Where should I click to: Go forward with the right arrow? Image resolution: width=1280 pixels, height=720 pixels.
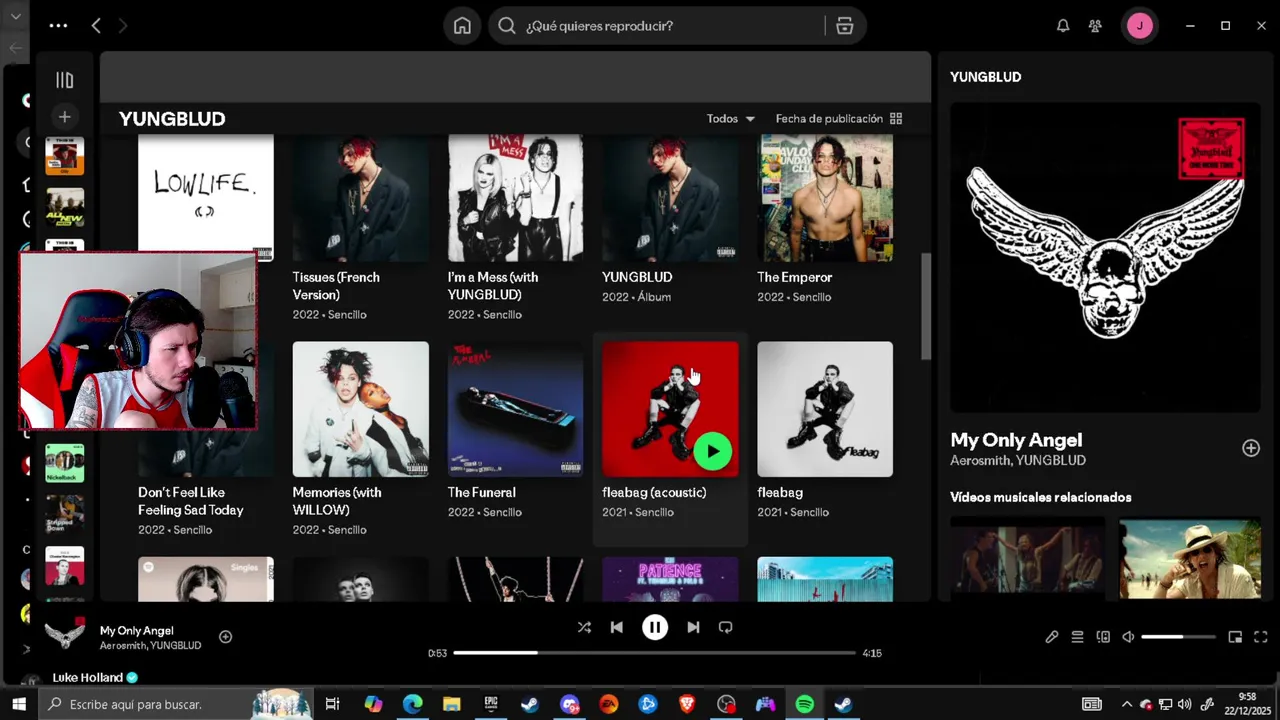point(123,26)
